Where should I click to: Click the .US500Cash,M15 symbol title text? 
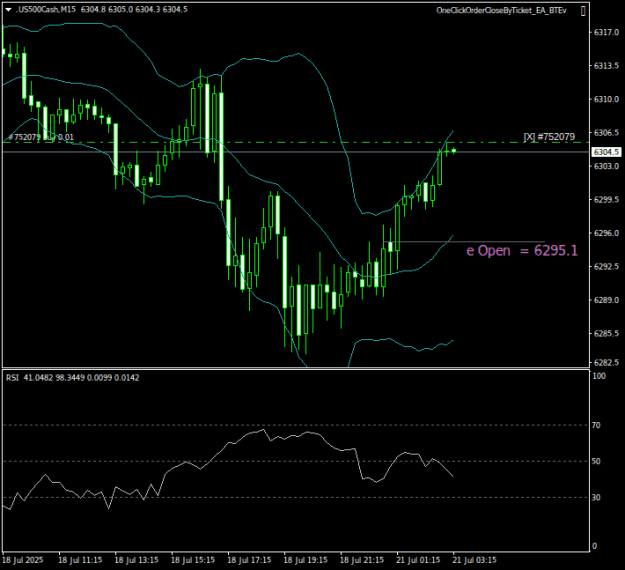tap(46, 9)
